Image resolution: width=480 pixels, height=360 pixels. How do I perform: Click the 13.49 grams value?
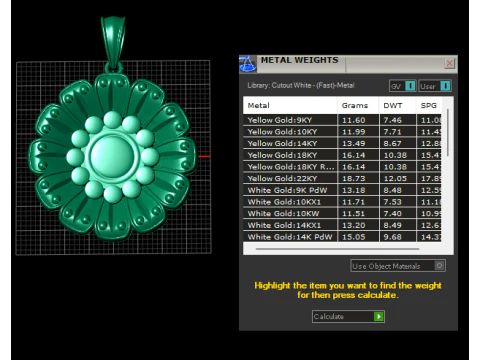(x=354, y=143)
